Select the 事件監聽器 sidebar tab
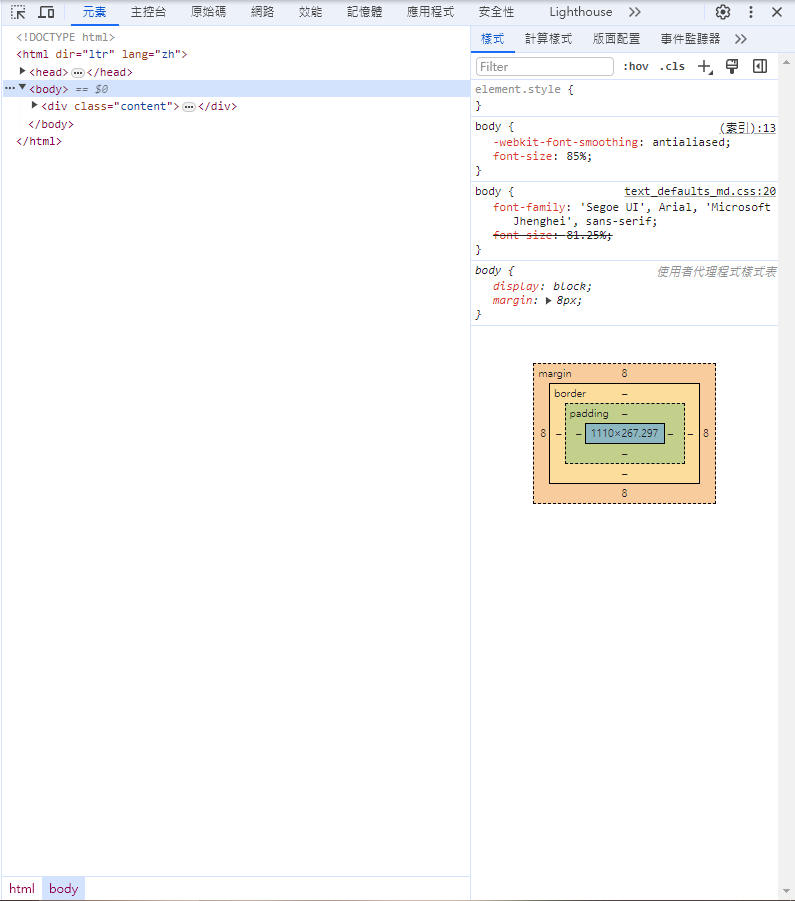Viewport: 795px width, 901px height. [x=690, y=39]
